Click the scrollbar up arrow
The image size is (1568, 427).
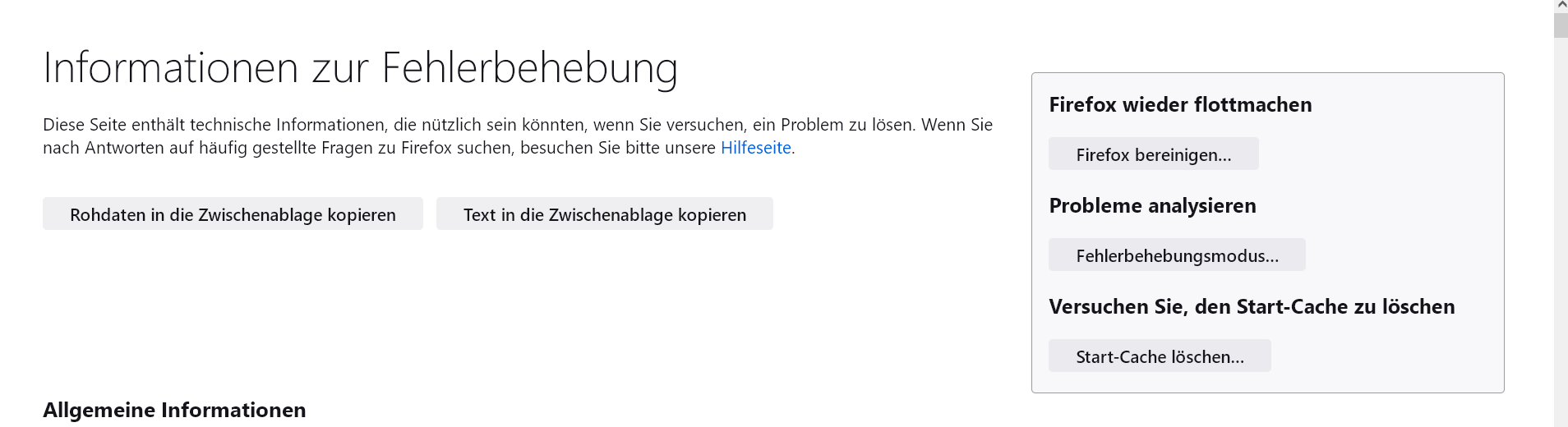tap(1561, 5)
